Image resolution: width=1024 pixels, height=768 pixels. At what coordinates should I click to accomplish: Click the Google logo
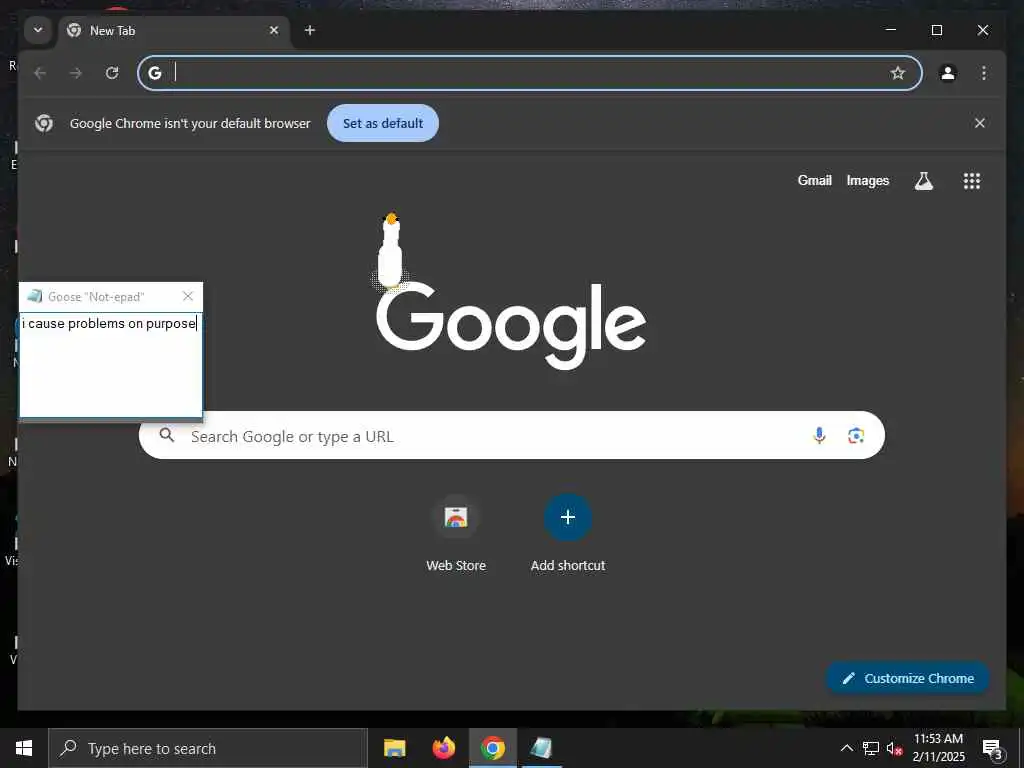511,325
